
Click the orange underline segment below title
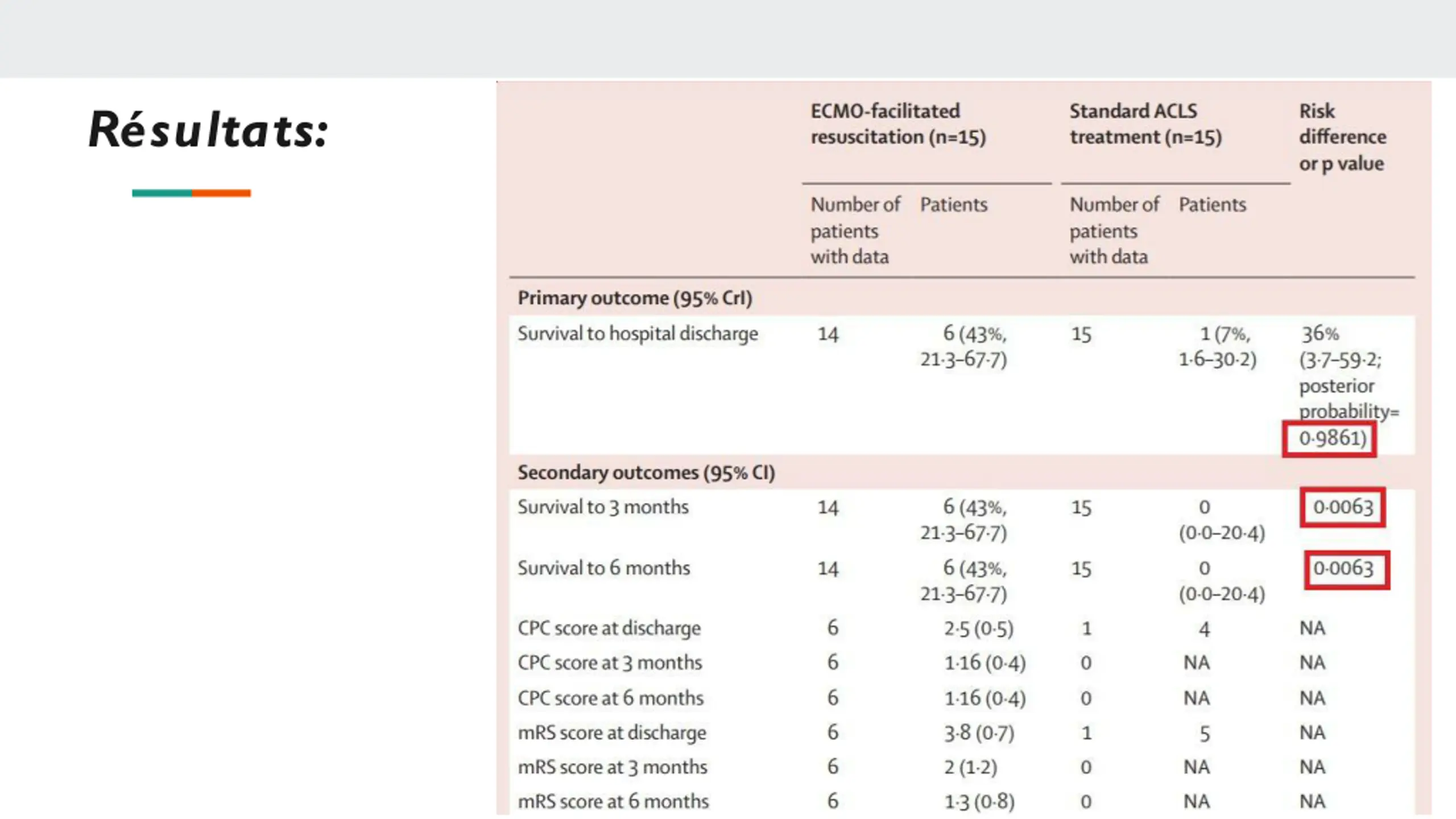[221, 193]
